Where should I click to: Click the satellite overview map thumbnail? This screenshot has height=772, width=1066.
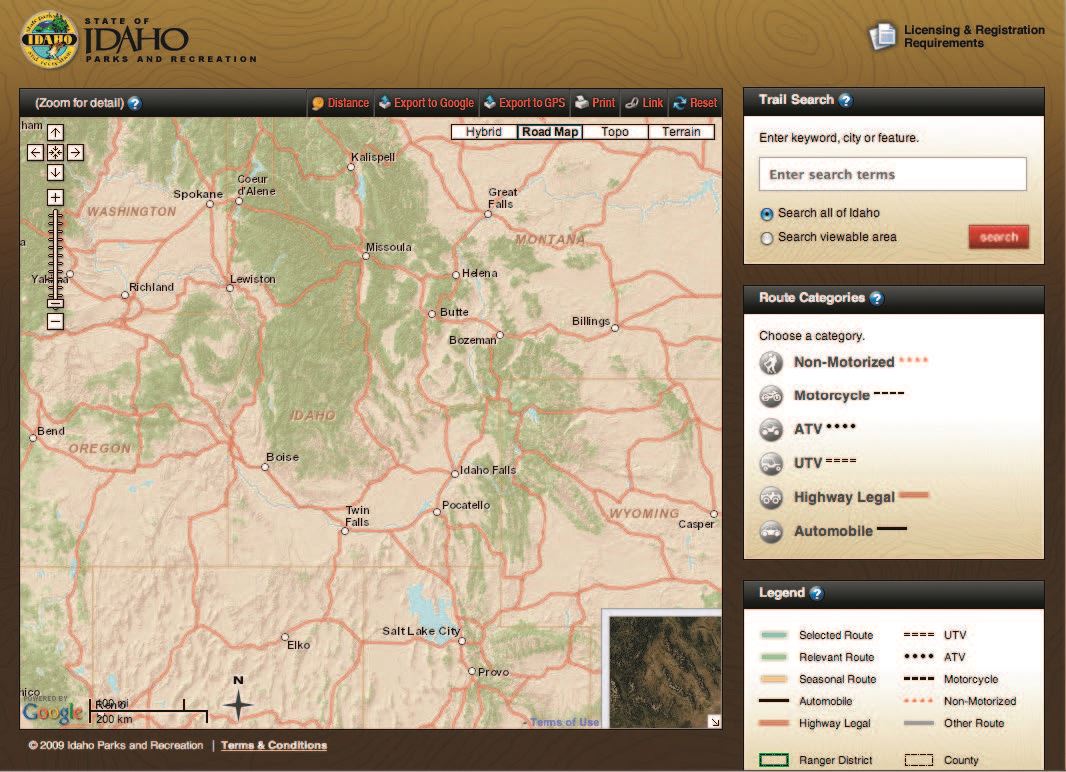[x=665, y=672]
